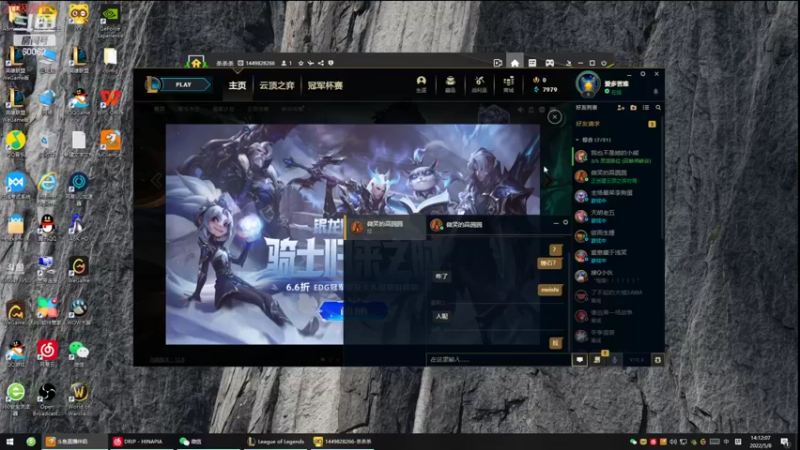
Task: Close the promotional banner with circular X
Action: pos(555,117)
